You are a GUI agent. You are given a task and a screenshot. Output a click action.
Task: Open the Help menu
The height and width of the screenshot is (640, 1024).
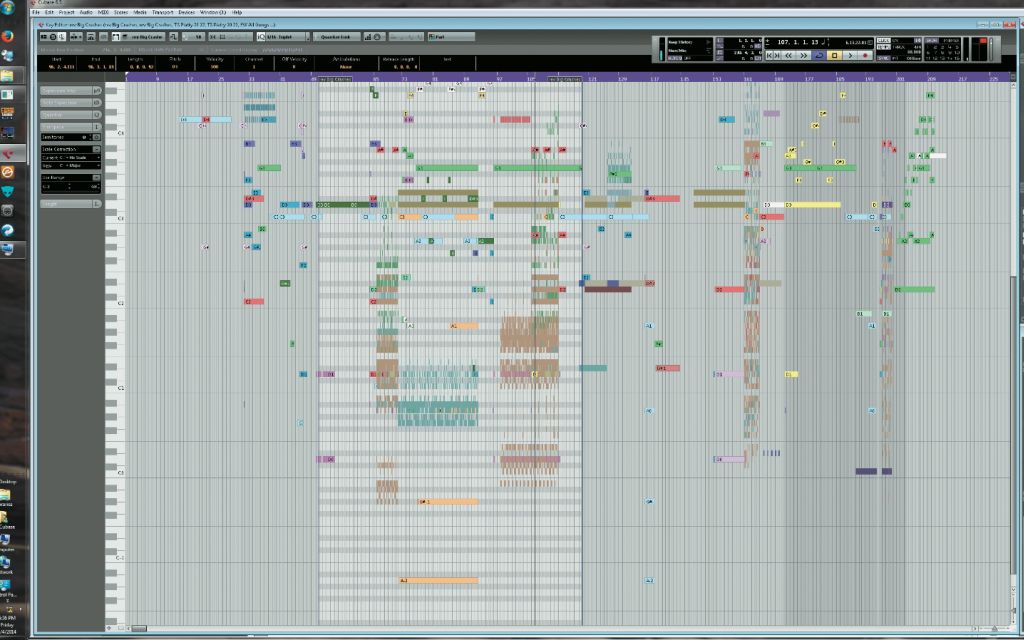click(x=237, y=12)
